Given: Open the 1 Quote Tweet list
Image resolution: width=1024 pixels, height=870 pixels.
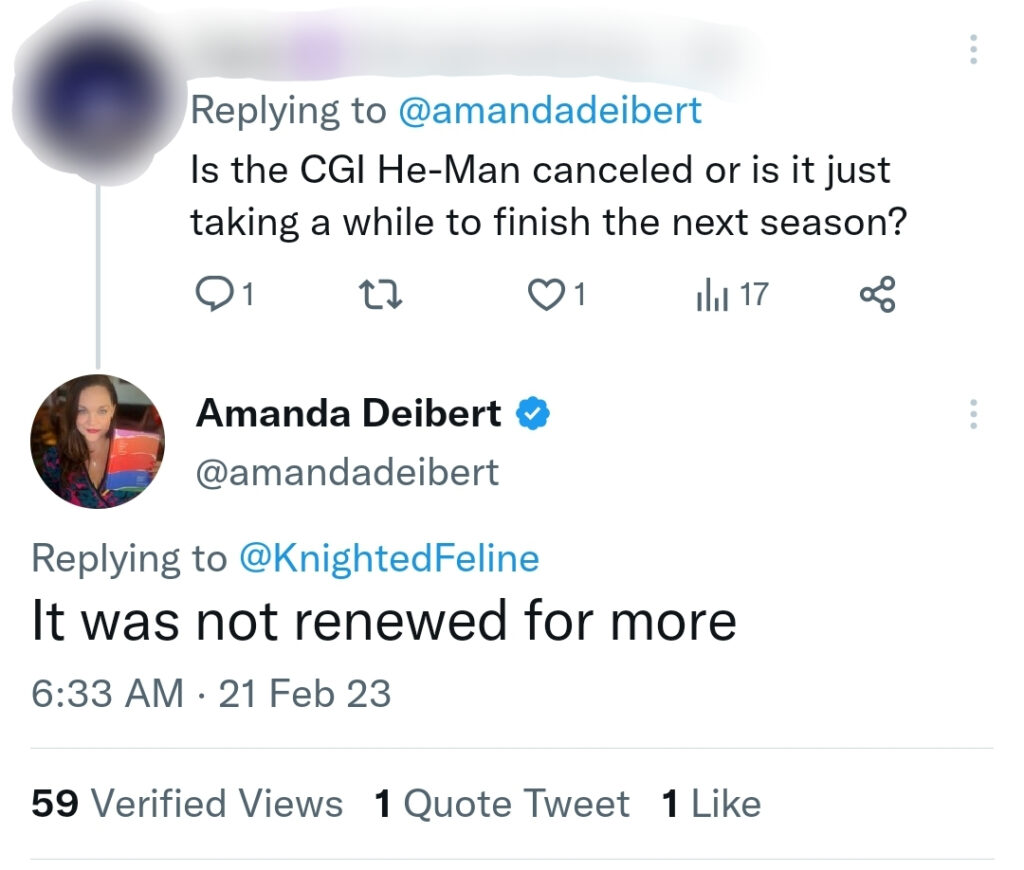Looking at the screenshot, I should tap(502, 803).
